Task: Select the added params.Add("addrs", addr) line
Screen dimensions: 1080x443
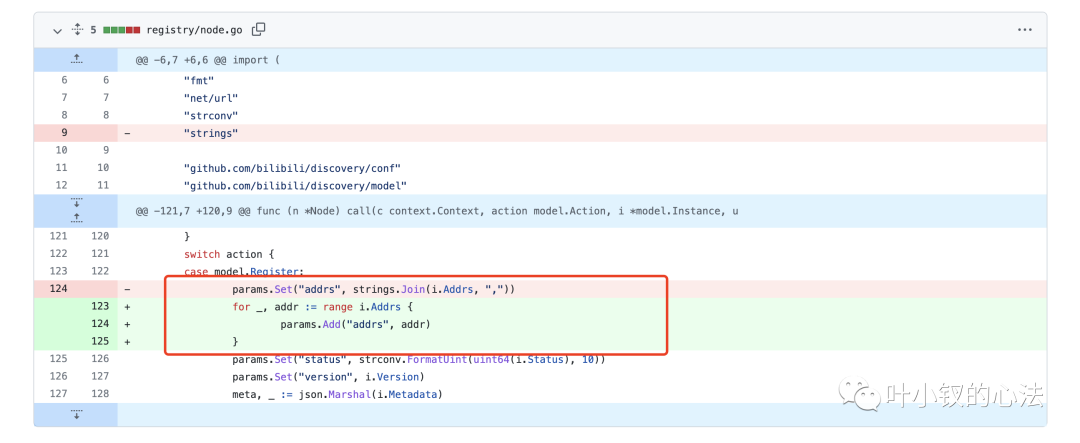Action: [355, 324]
